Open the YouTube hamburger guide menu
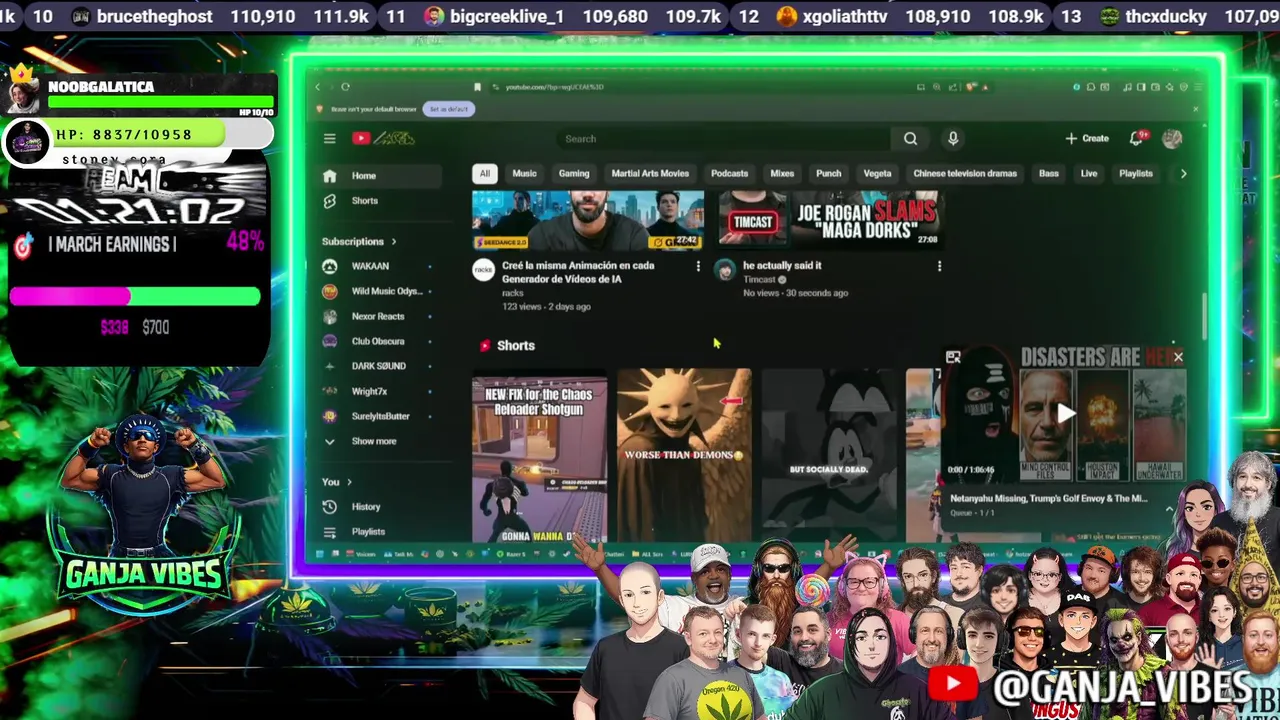This screenshot has height=720, width=1280. (x=329, y=138)
